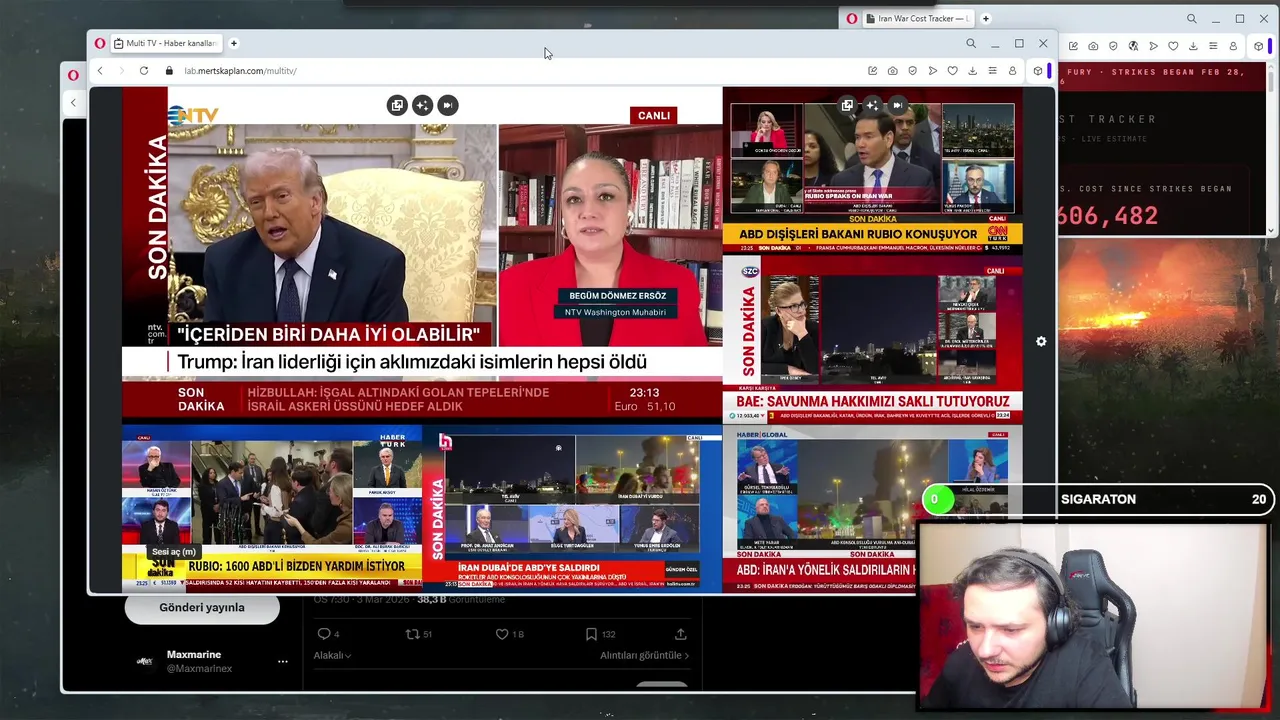This screenshot has width=1280, height=720.
Task: Open the more options dots beside Maxmarine
Action: click(x=283, y=661)
